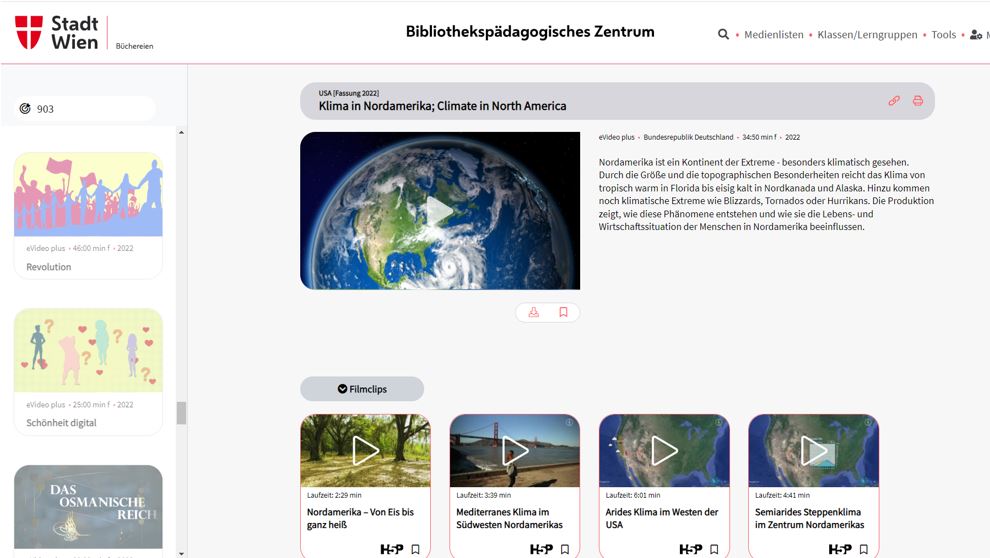
Task: Open the Klassen/Lerngruppen menu
Action: 867,34
